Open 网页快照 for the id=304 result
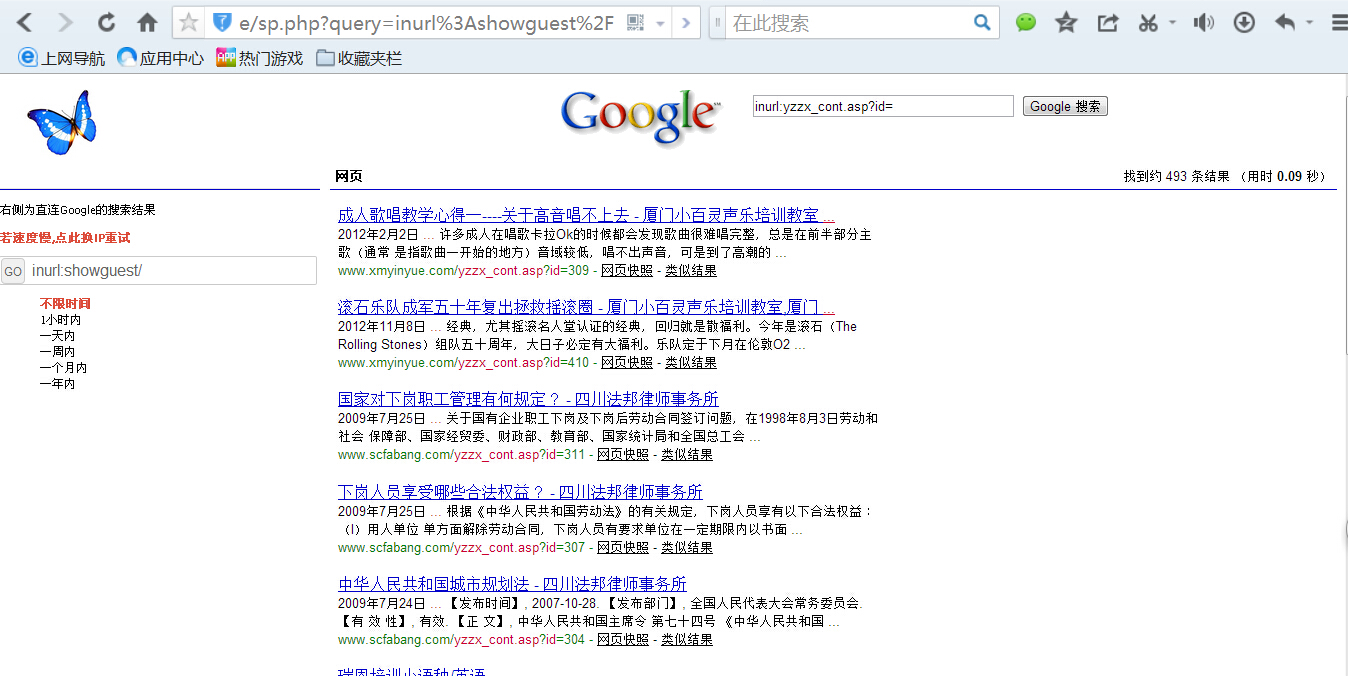The height and width of the screenshot is (676, 1348). point(623,640)
